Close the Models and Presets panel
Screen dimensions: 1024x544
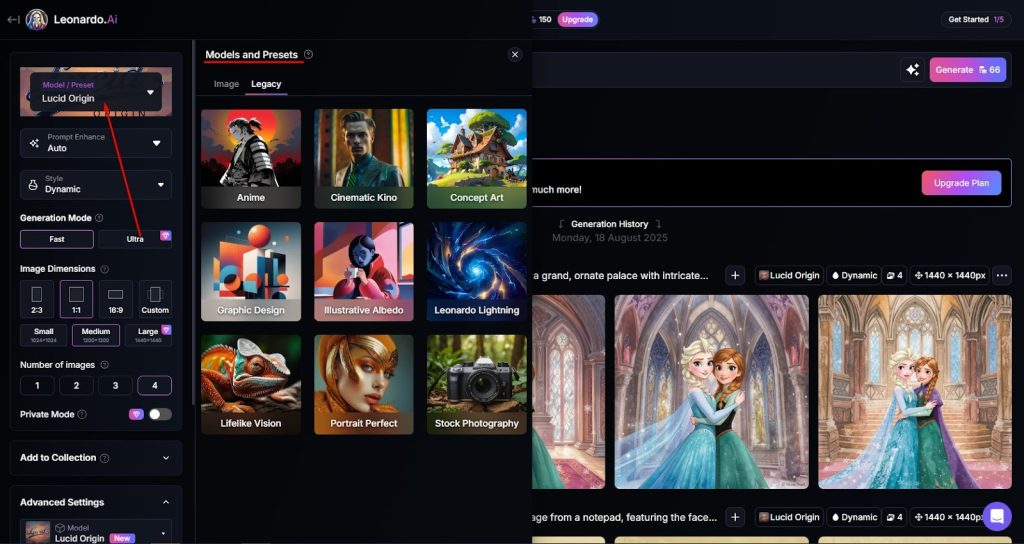pos(515,55)
